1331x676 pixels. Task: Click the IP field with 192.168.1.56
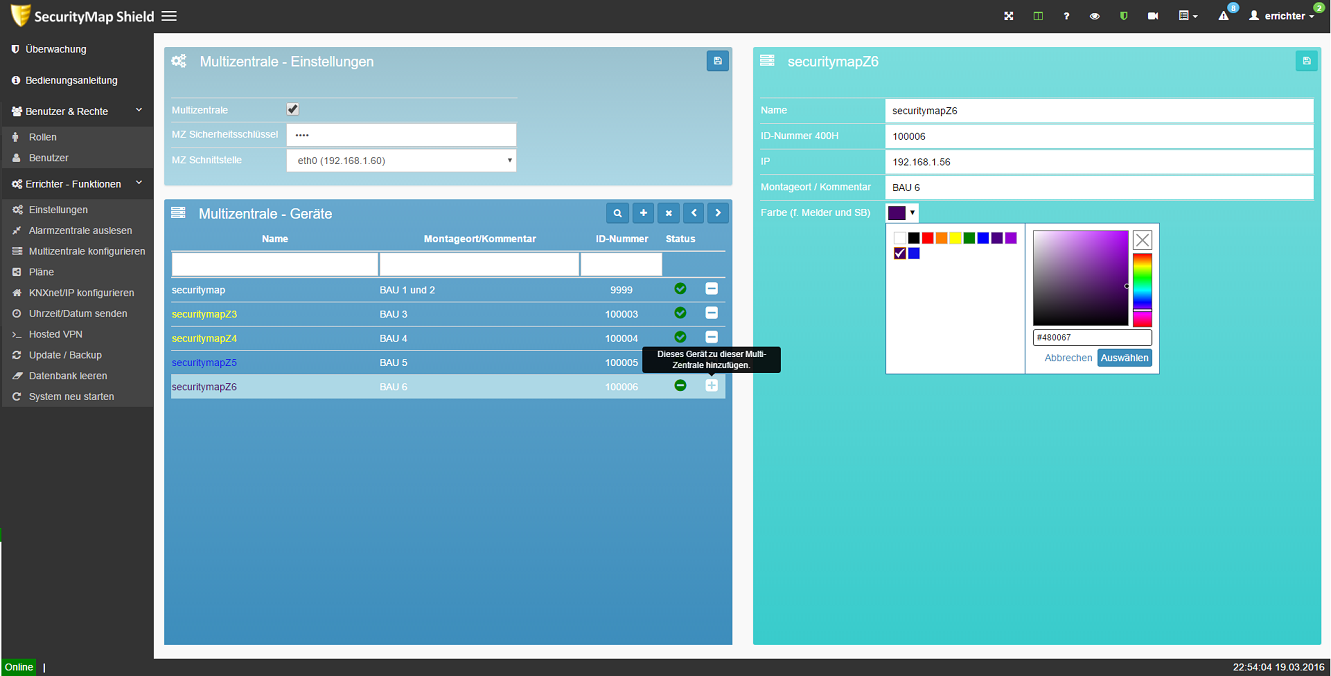pos(1099,161)
